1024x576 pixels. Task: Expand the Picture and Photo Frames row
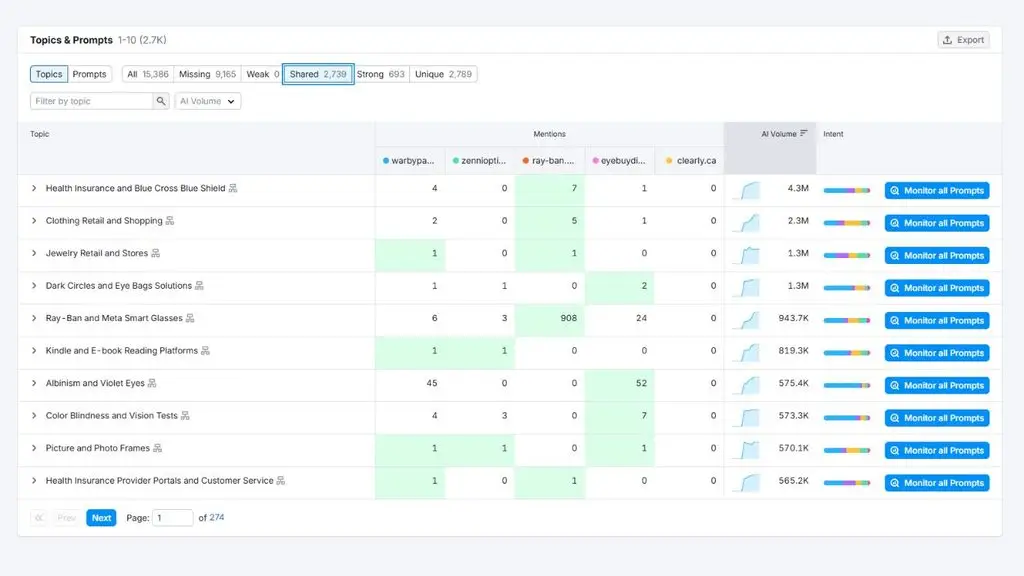34,448
